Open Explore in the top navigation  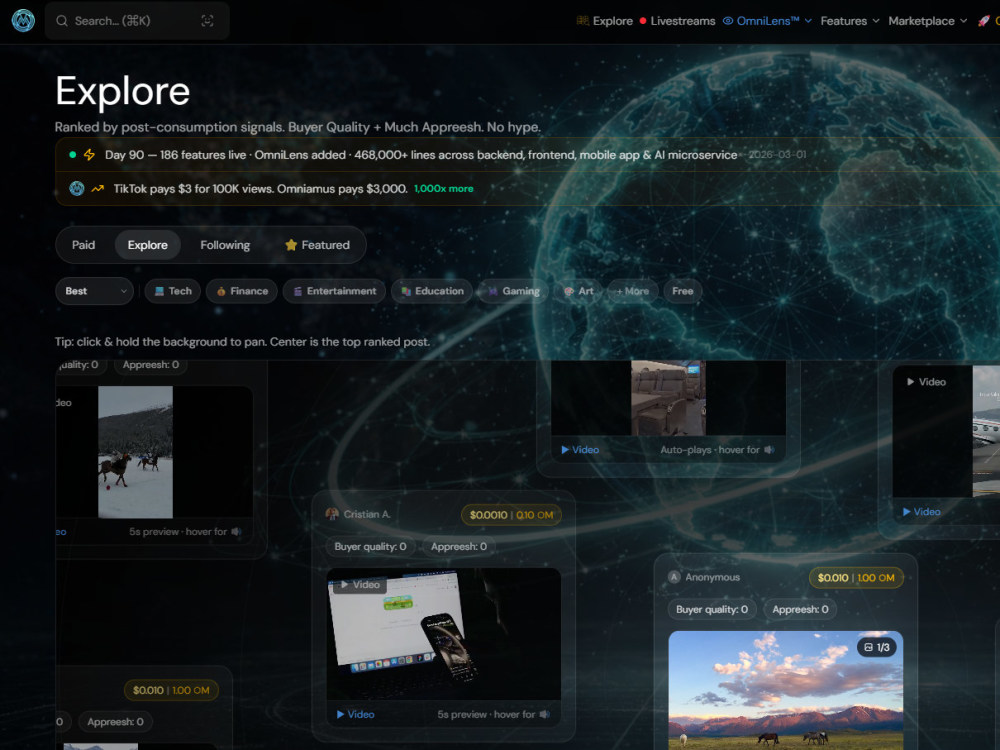605,21
